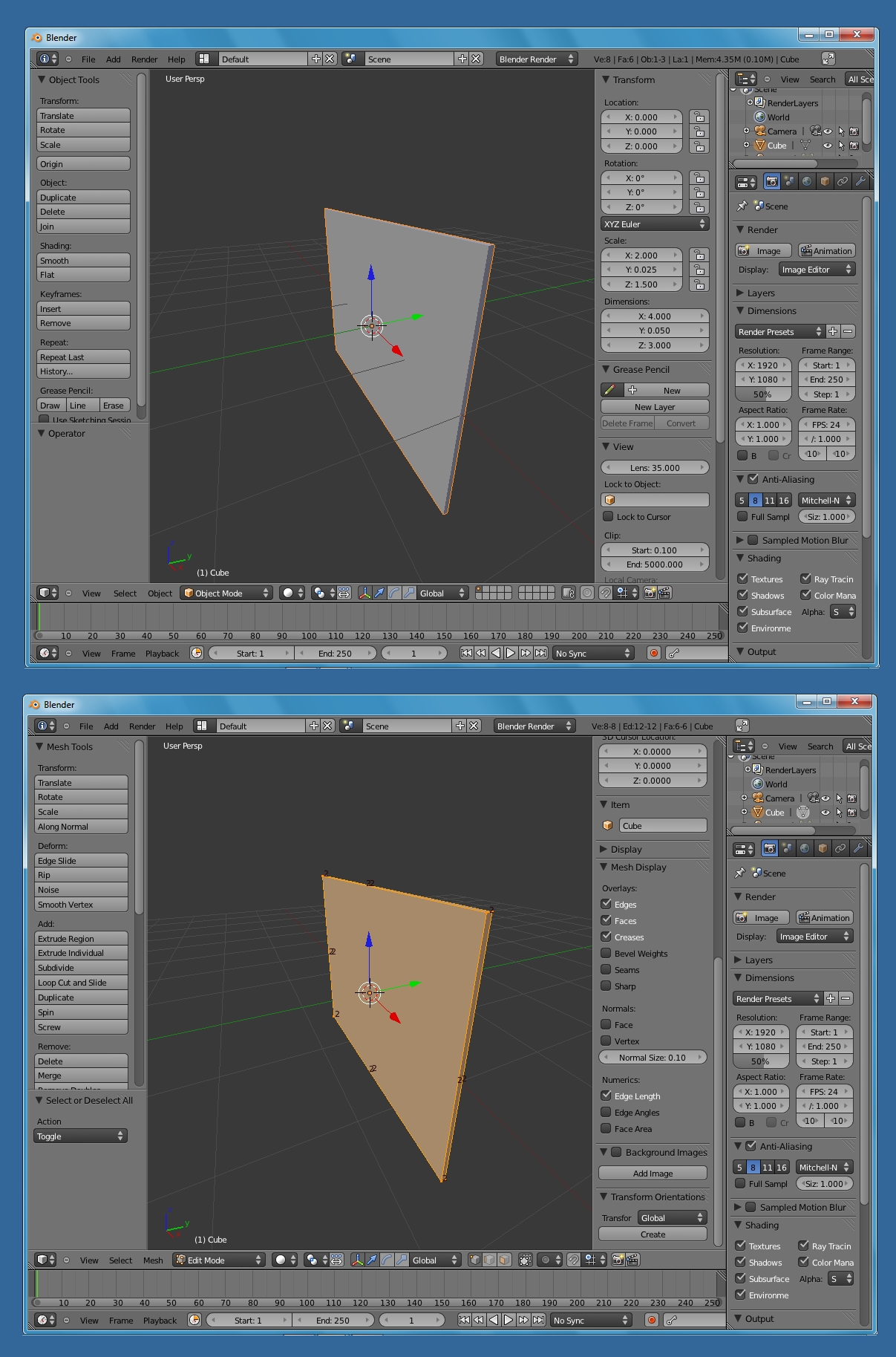Jump to the start frame in the bottom window timeline

coord(464,1320)
